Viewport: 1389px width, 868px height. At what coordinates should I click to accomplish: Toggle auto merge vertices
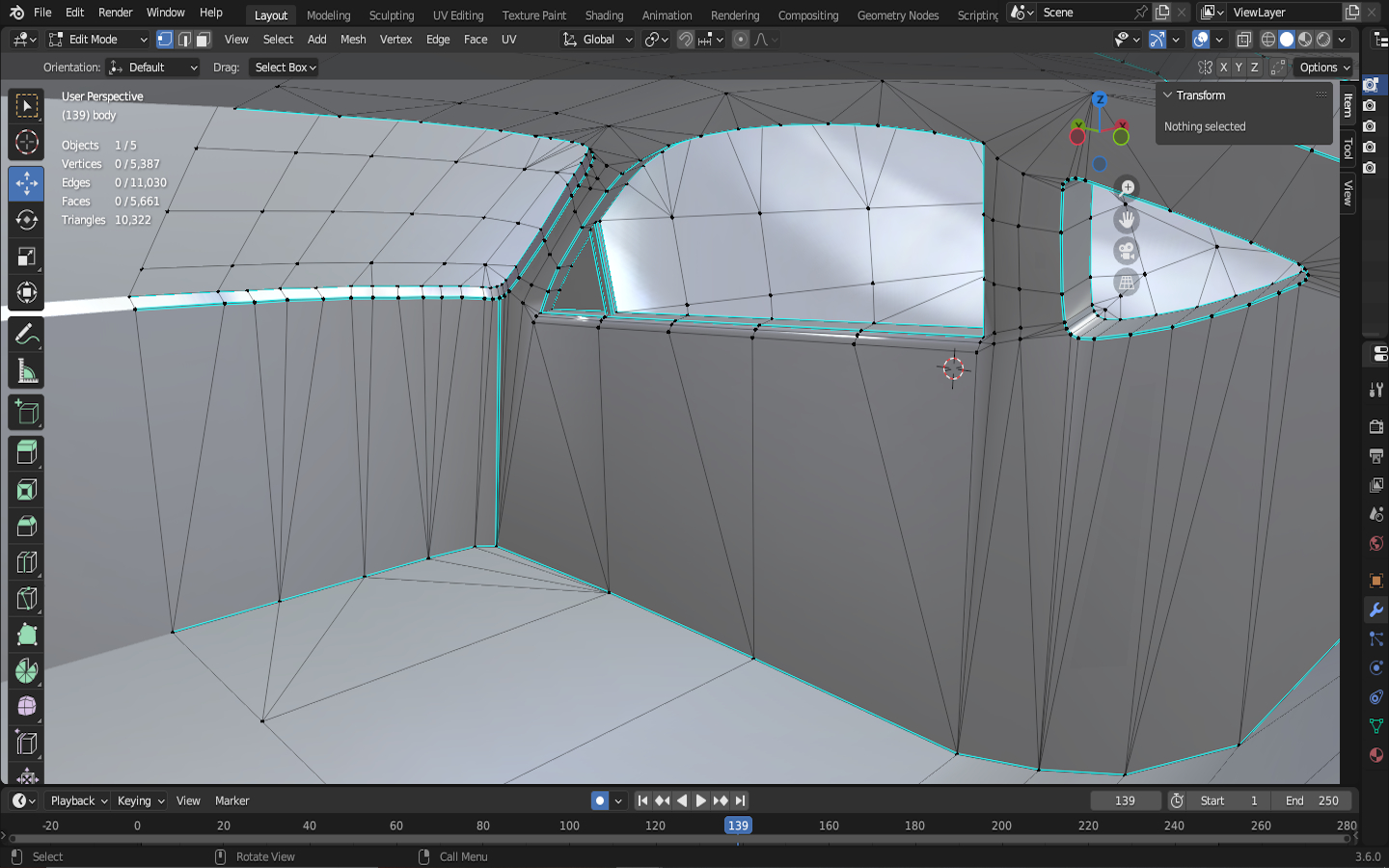point(1278,68)
